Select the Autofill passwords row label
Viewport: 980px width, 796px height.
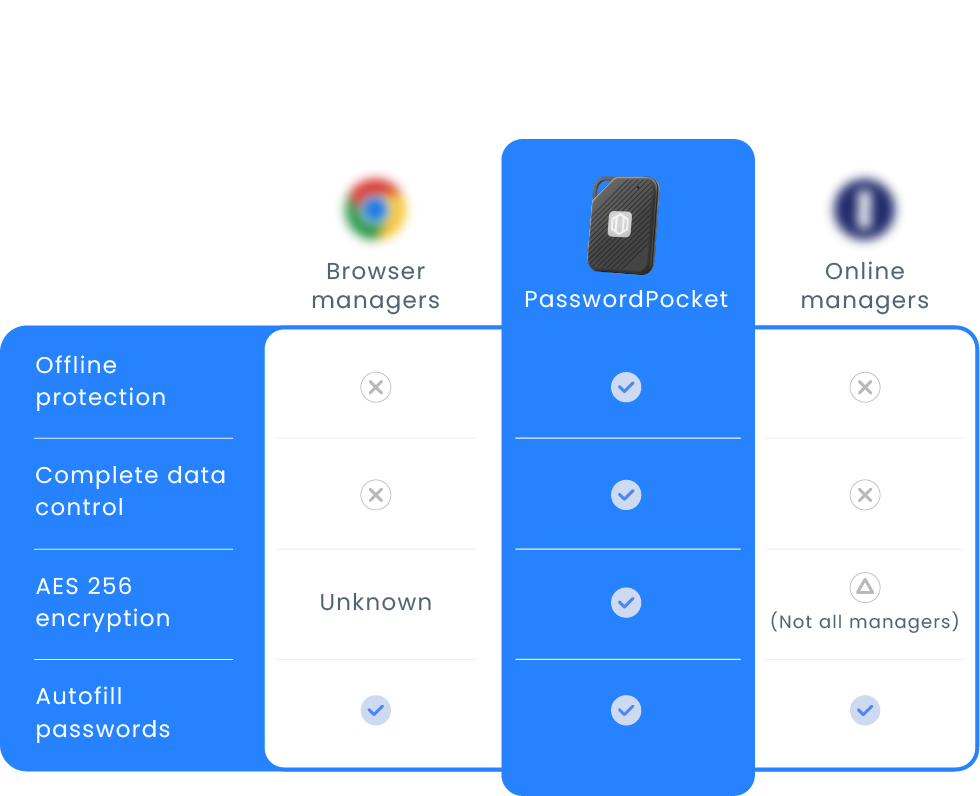tap(102, 713)
